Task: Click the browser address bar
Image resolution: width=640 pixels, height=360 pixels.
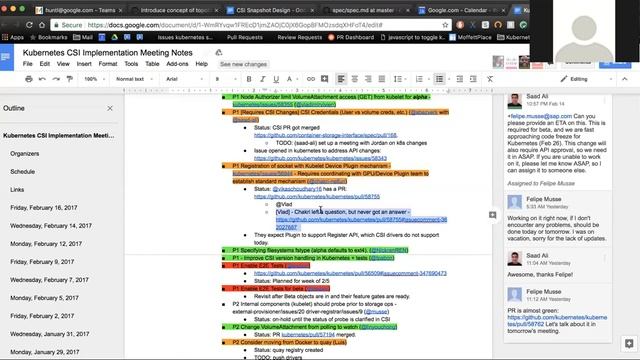Action: [251, 25]
